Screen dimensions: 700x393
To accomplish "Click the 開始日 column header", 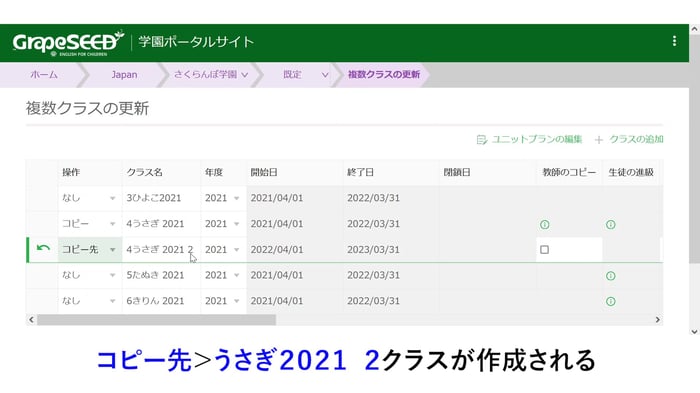I will click(264, 172).
